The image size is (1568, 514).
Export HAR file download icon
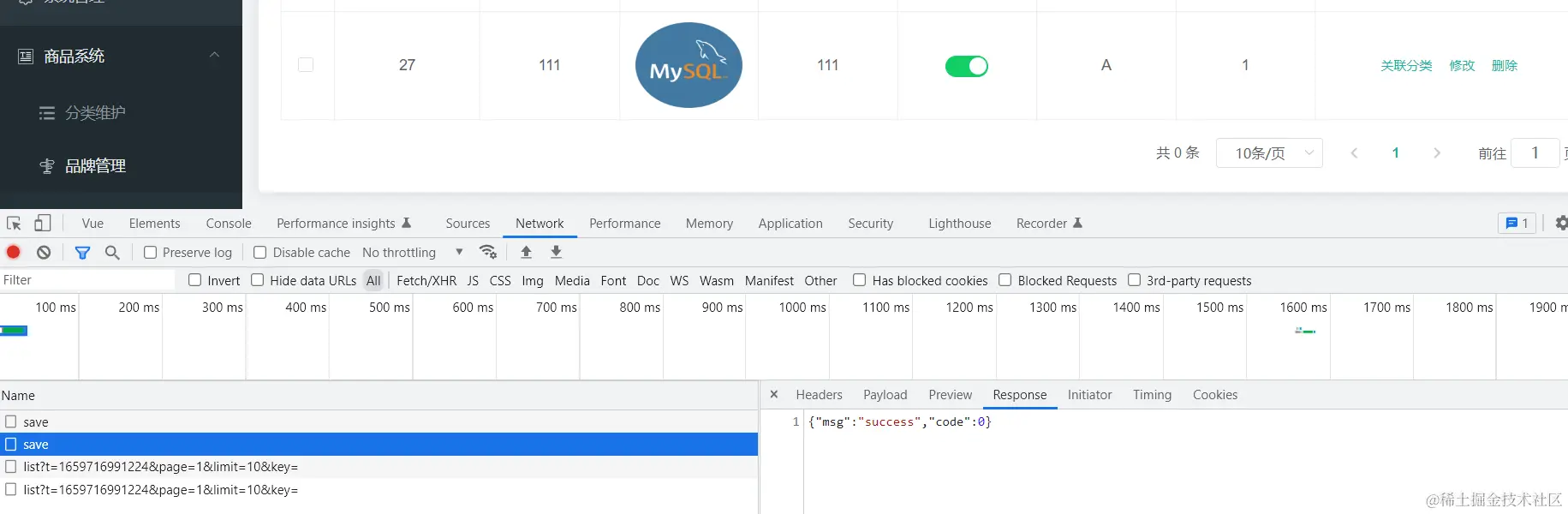[556, 252]
